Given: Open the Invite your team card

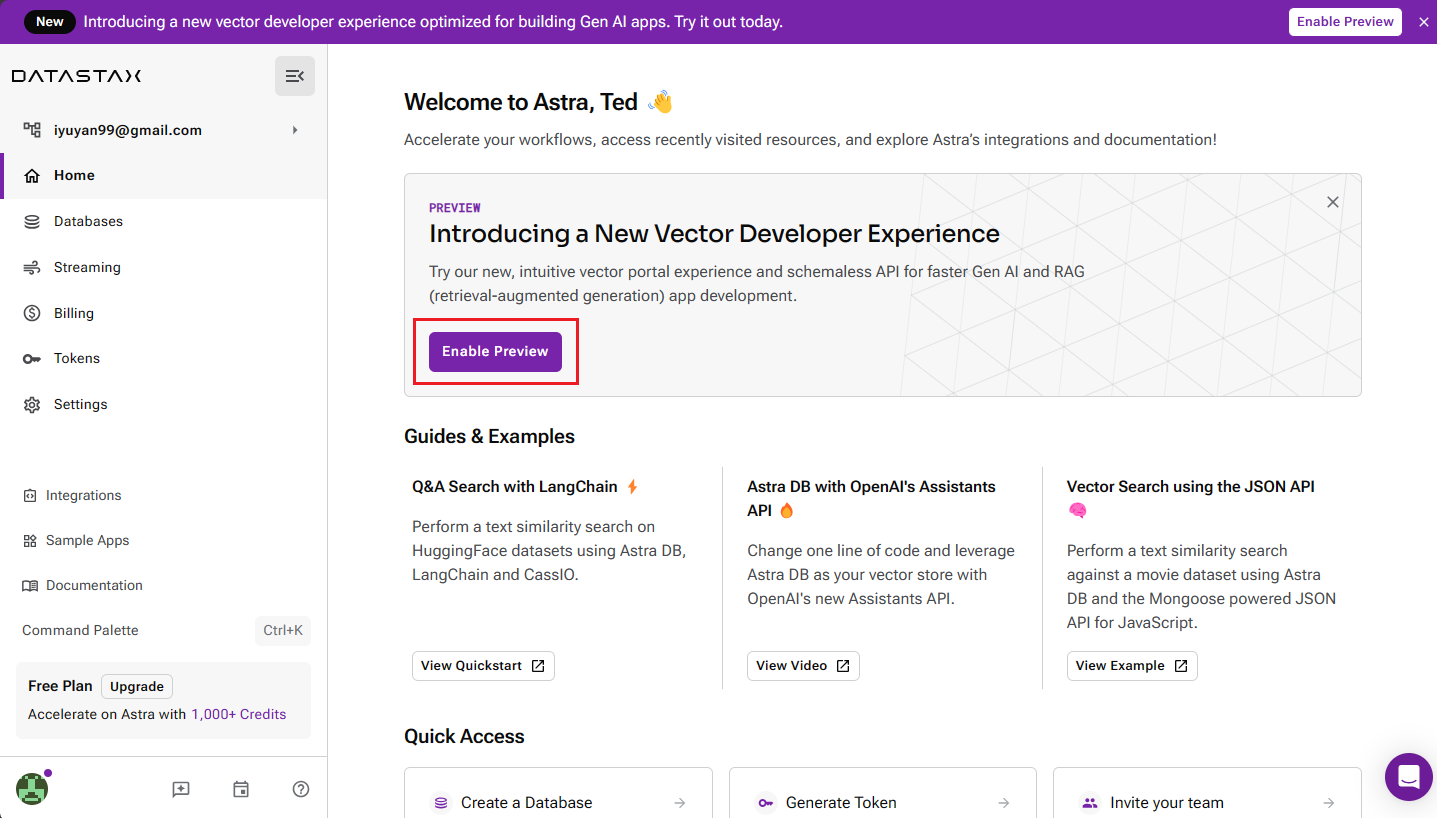Looking at the screenshot, I should click(x=1207, y=794).
